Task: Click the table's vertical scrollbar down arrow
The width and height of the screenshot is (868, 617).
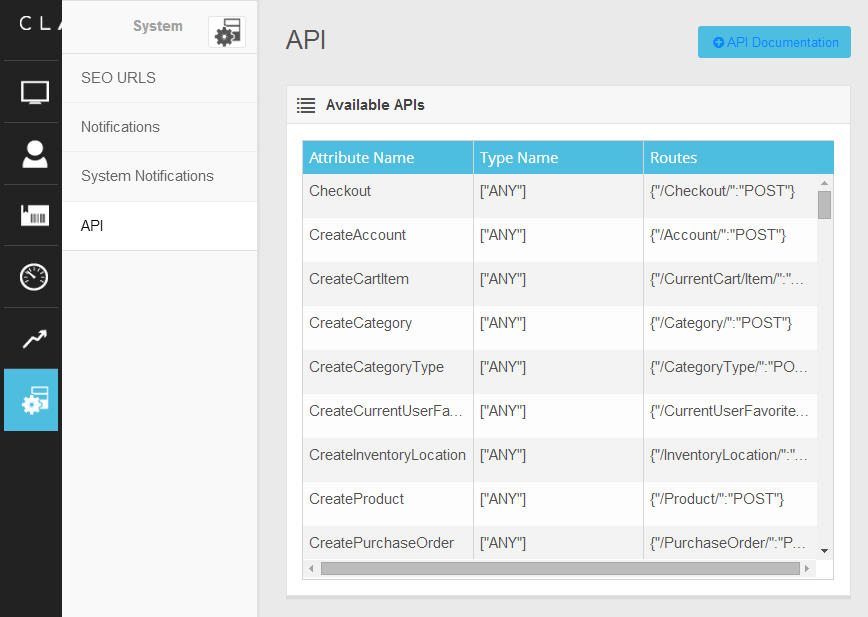Action: pos(824,550)
